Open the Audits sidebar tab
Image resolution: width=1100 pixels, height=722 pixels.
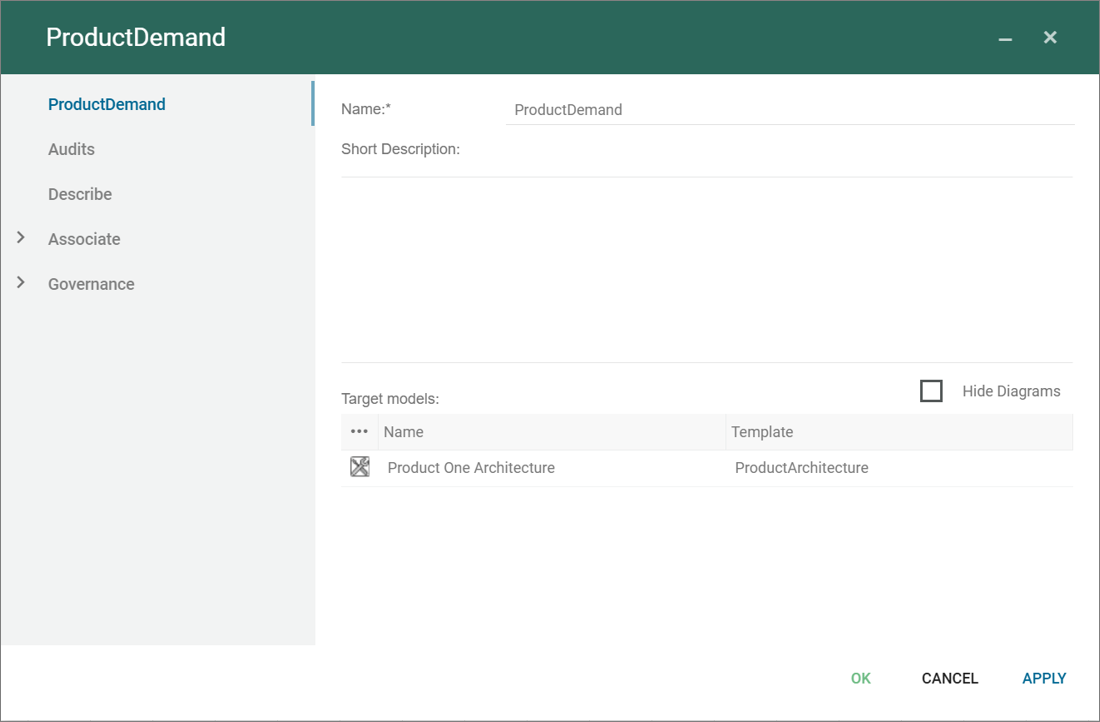(71, 149)
